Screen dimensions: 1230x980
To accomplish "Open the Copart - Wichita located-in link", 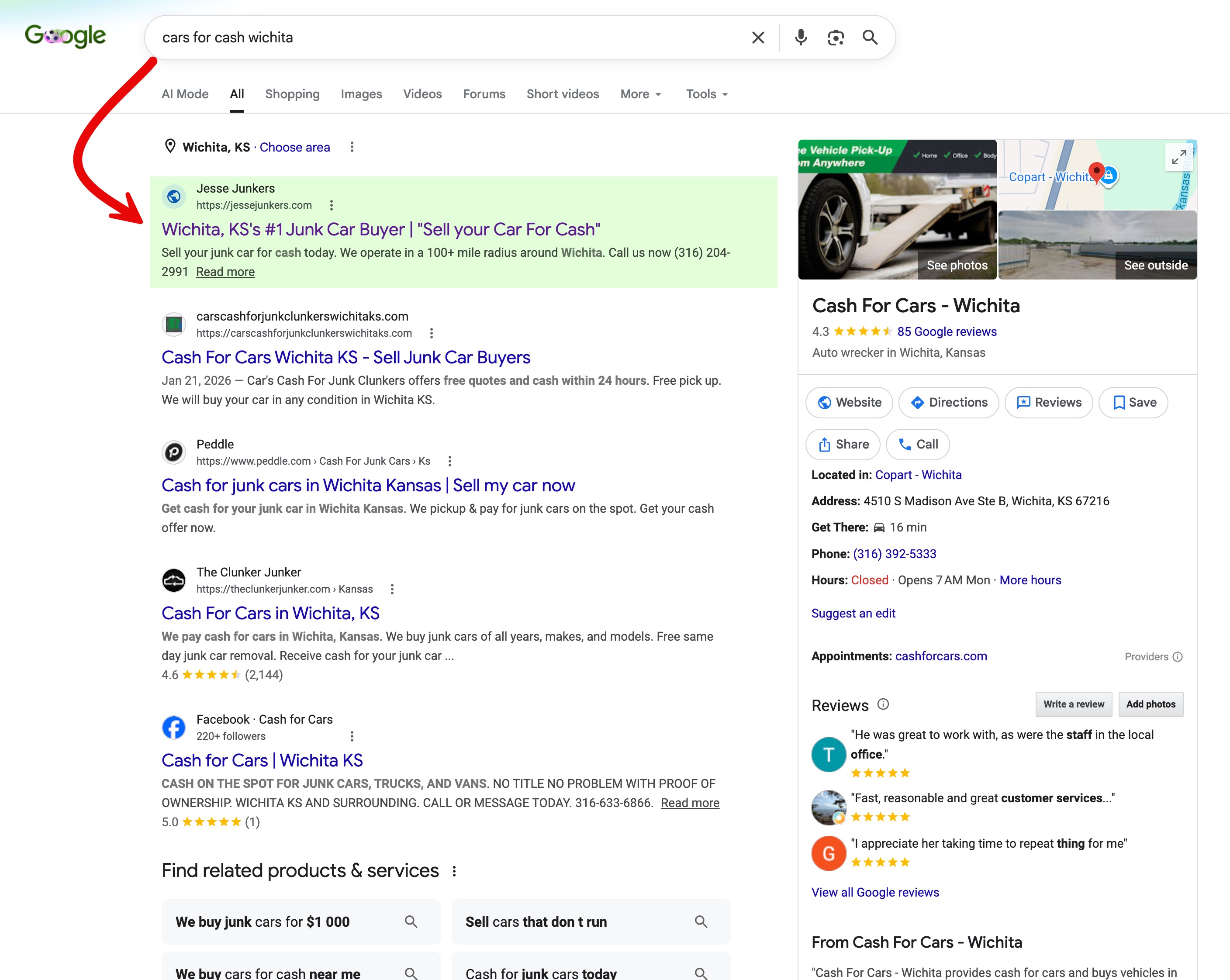I will 918,475.
